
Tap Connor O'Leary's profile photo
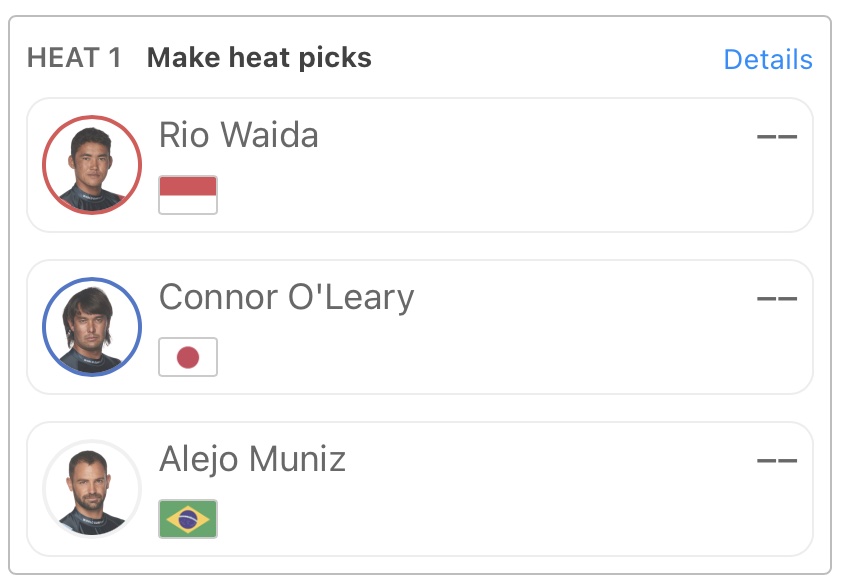92,327
